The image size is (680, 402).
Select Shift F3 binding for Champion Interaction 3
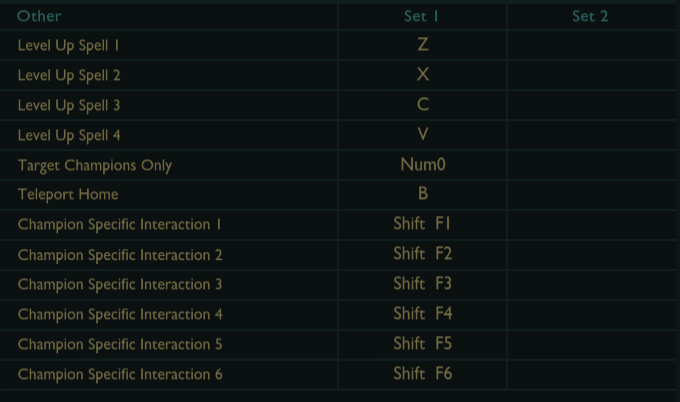422,284
